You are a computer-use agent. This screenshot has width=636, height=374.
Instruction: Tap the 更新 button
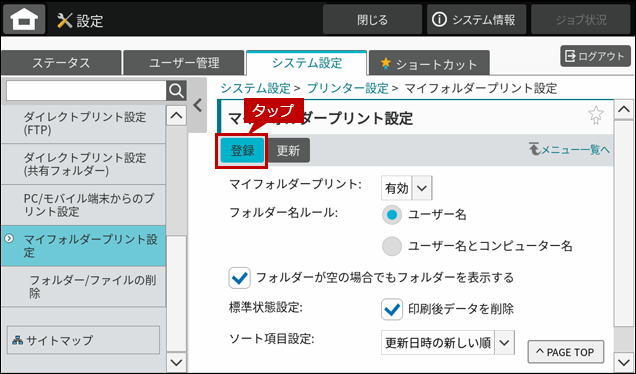coord(288,150)
